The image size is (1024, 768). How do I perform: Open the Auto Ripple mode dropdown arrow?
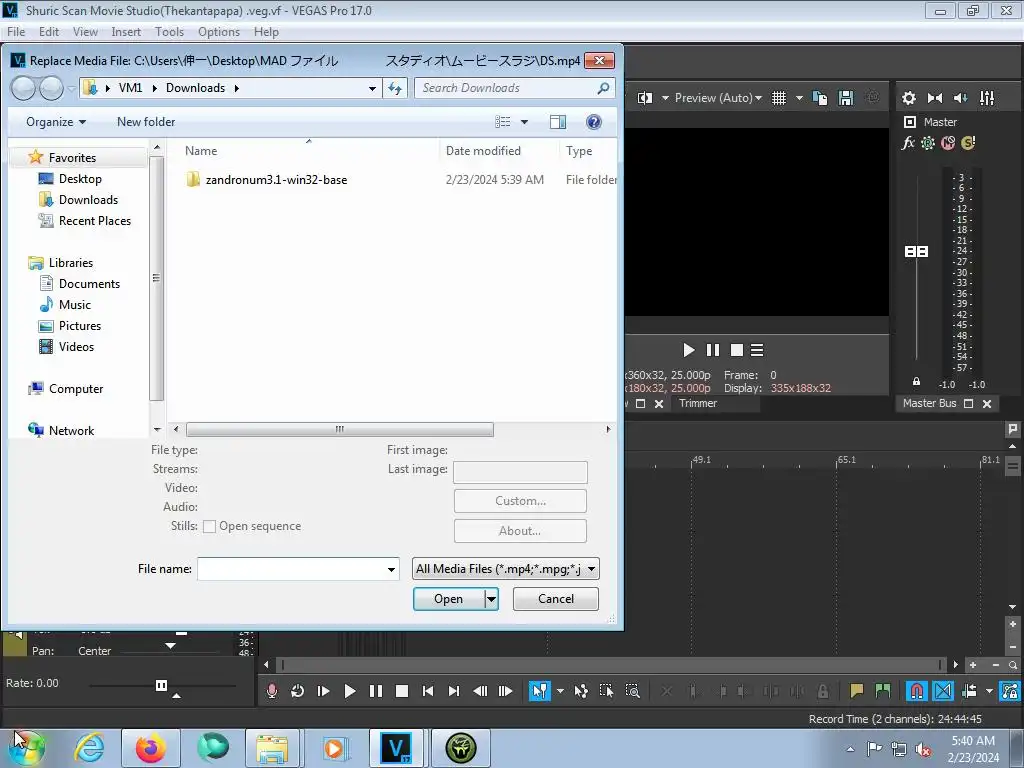coord(989,691)
